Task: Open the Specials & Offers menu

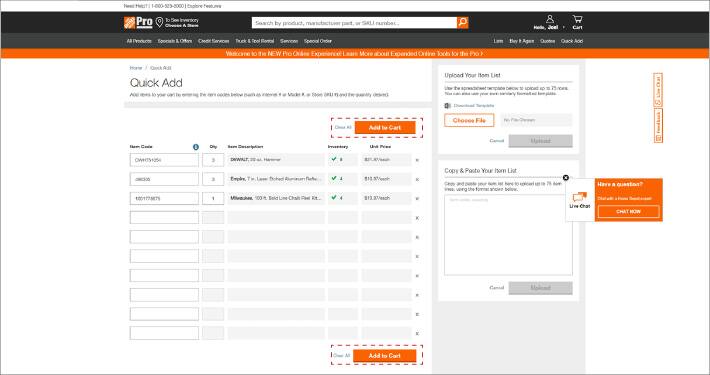Action: click(175, 41)
